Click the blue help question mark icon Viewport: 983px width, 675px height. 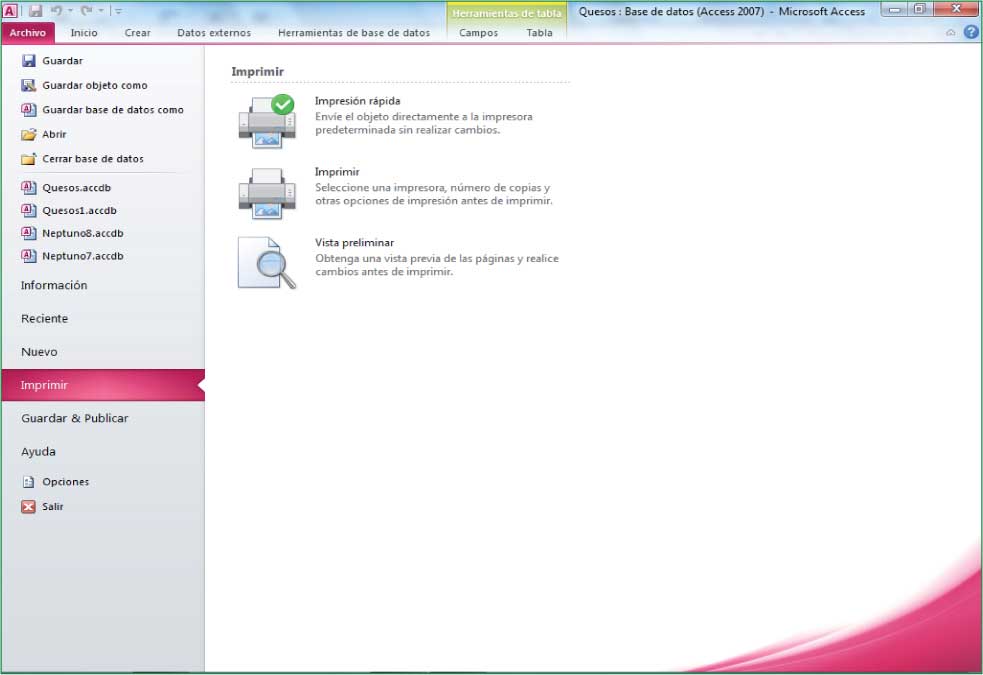pyautogui.click(x=970, y=32)
